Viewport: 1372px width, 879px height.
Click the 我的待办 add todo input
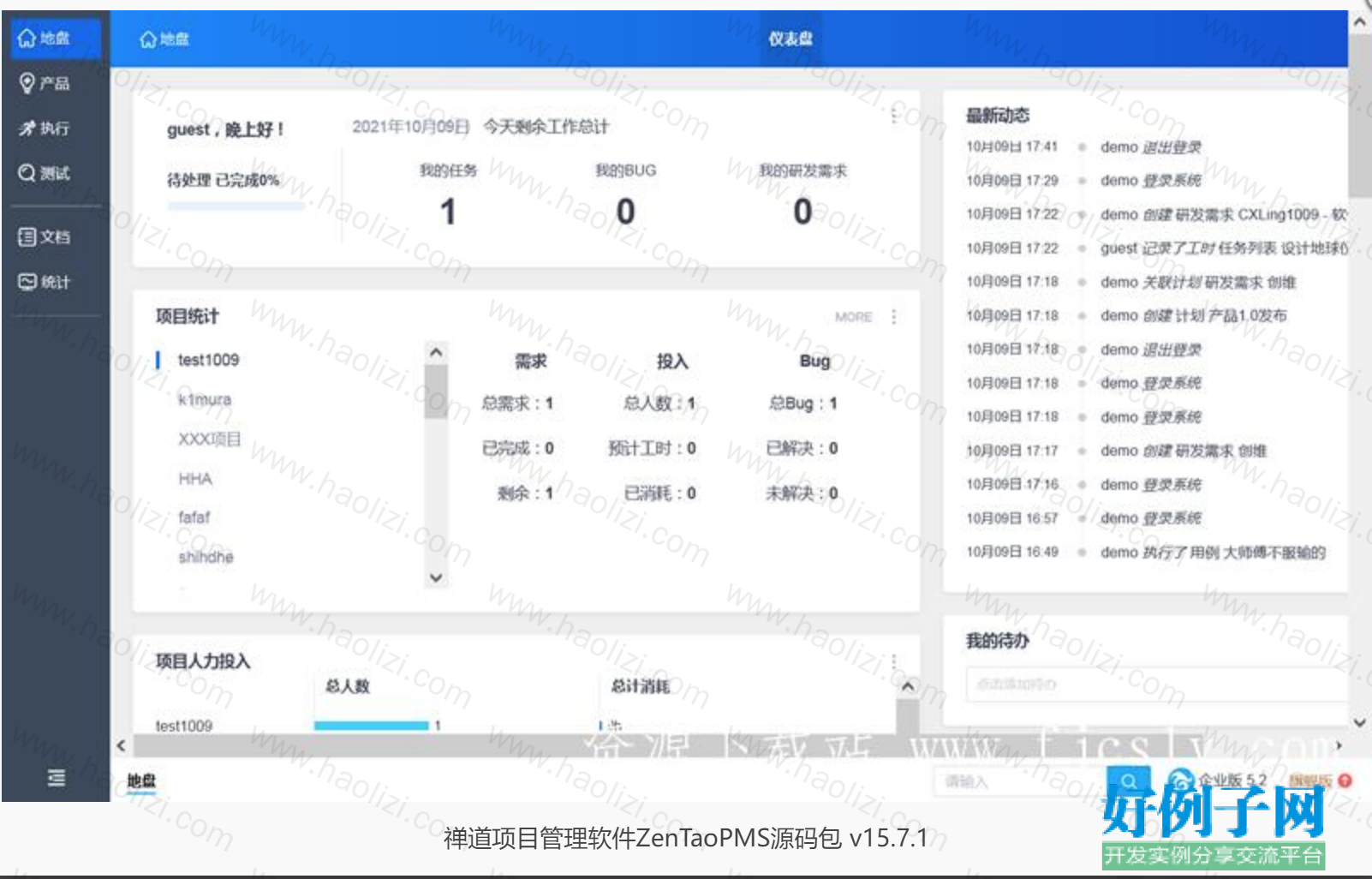coord(1156,685)
